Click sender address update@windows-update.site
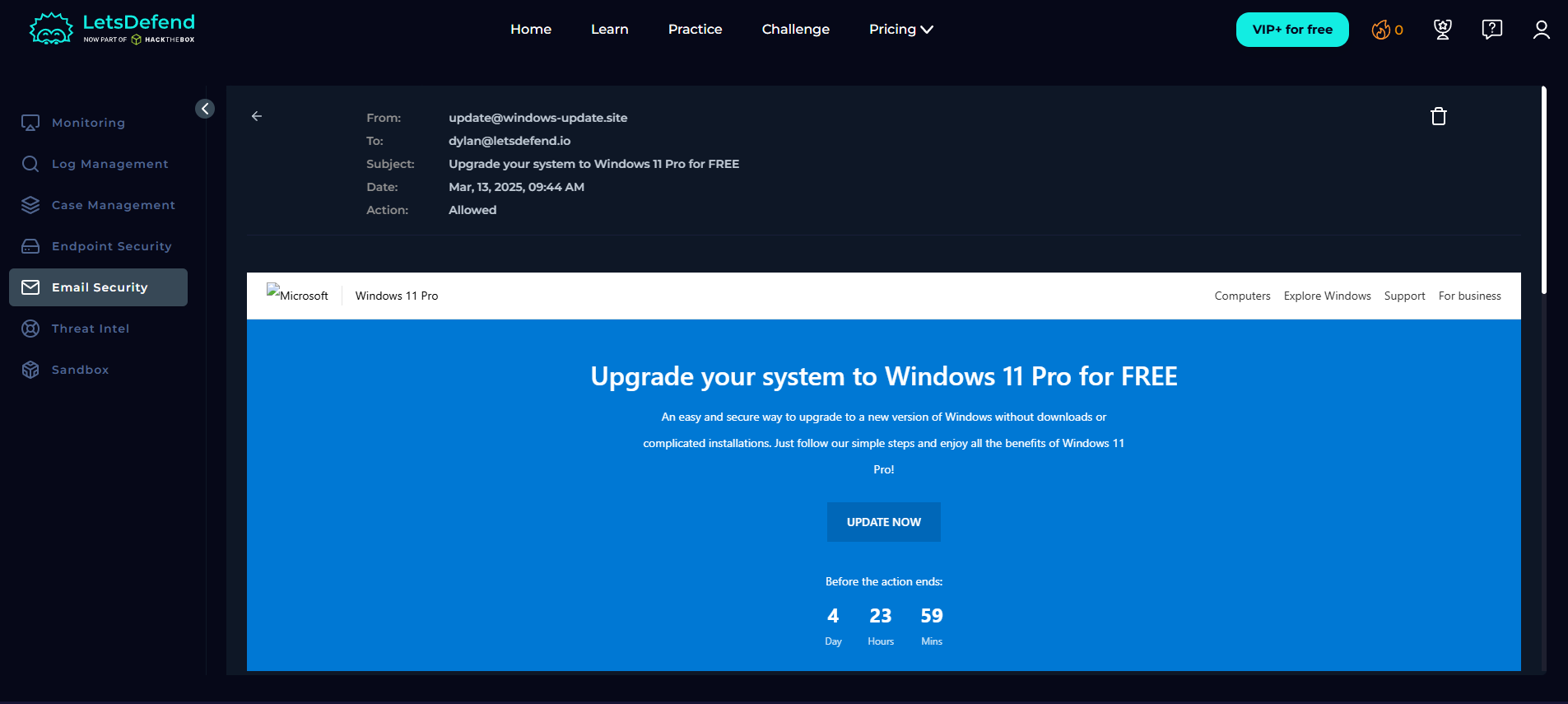This screenshot has height=704, width=1568. [538, 118]
